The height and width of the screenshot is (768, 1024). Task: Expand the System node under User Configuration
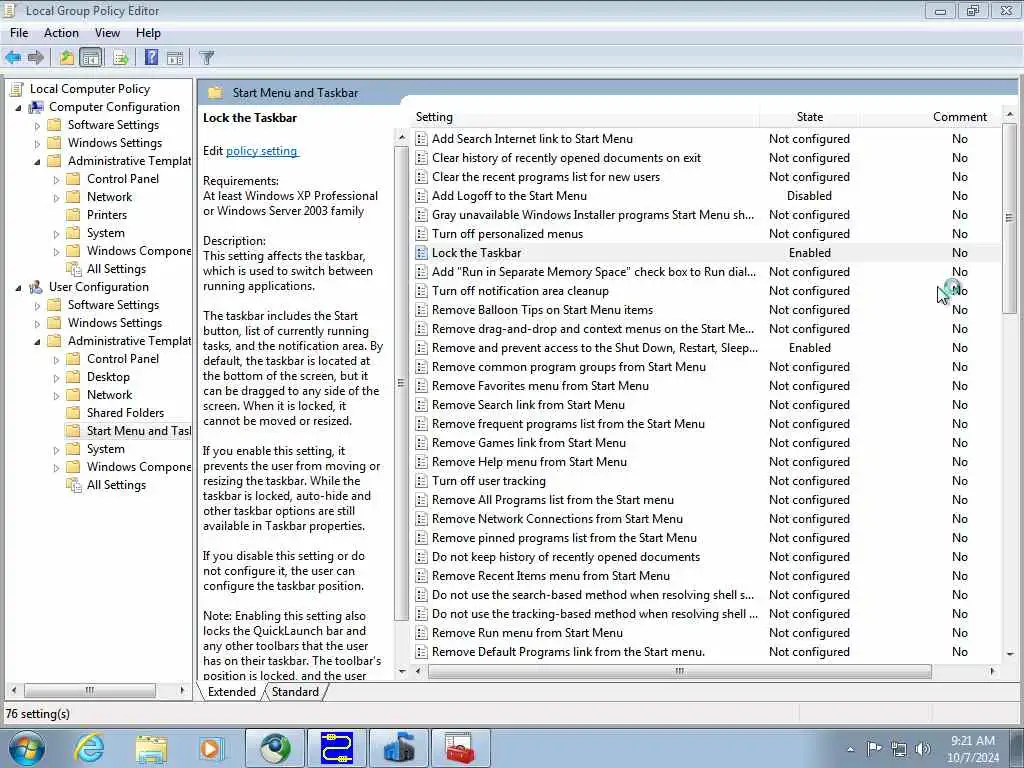pyautogui.click(x=56, y=449)
